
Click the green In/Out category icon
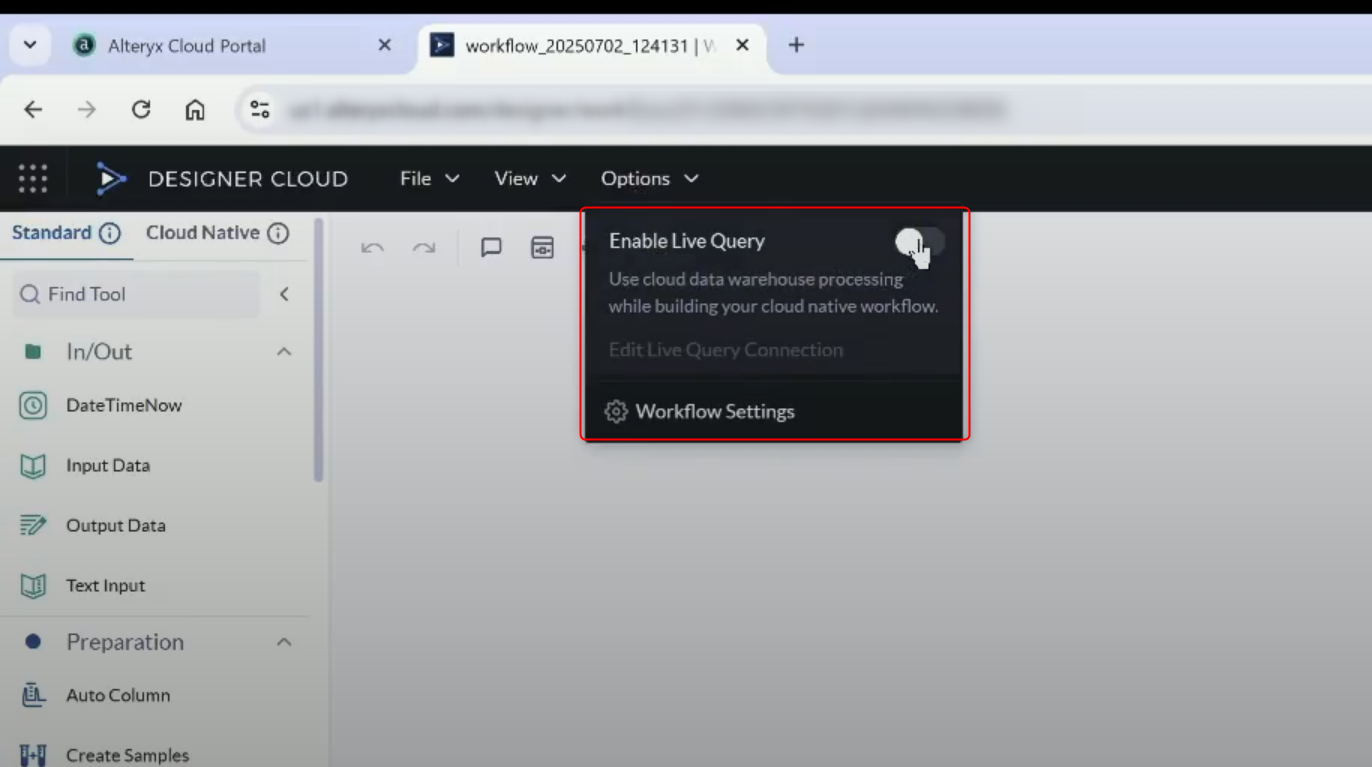click(33, 352)
